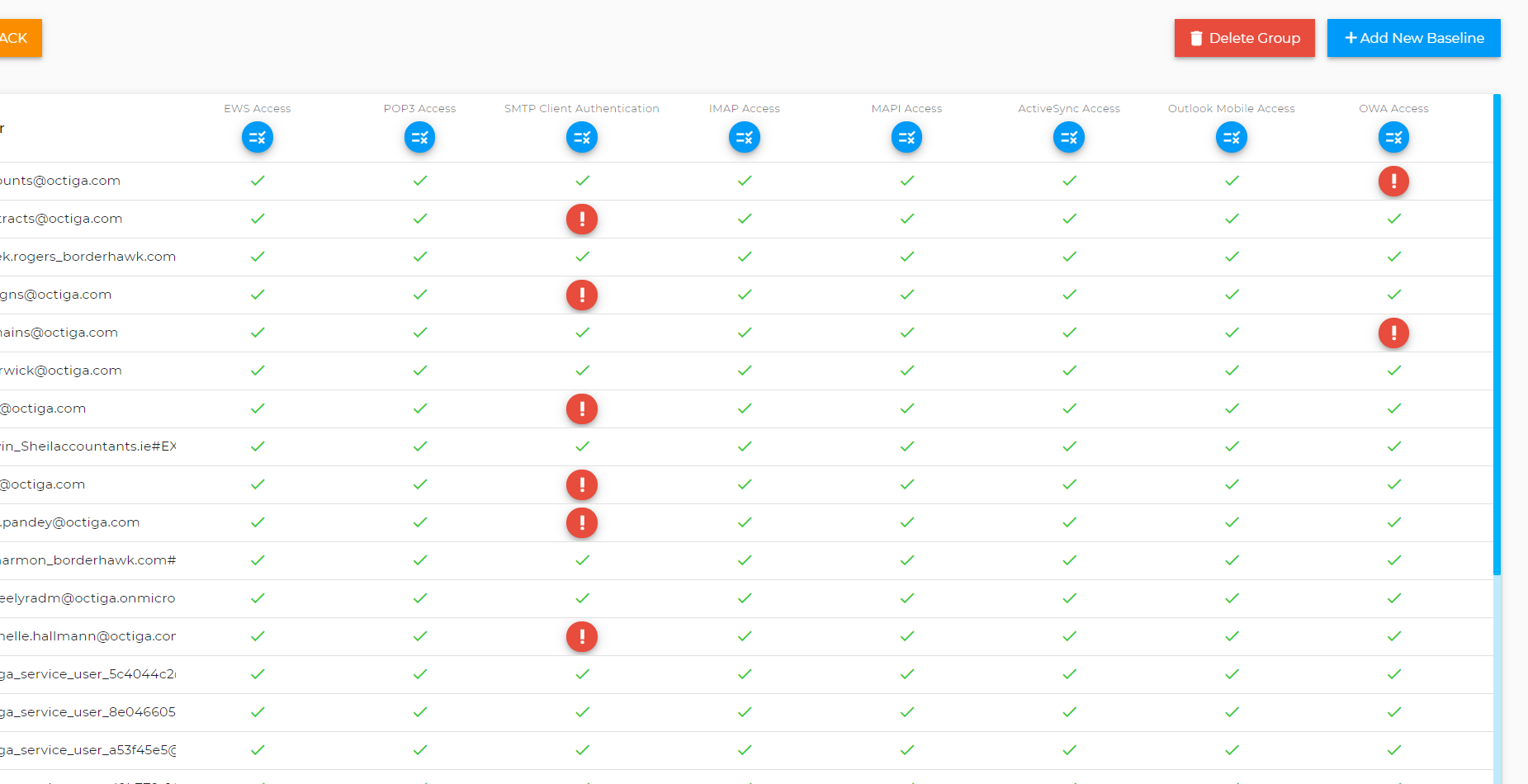This screenshot has height=784, width=1528.
Task: Toggle MAPI Access for michelle.hallmann@octiga.com
Action: pyautogui.click(x=906, y=636)
